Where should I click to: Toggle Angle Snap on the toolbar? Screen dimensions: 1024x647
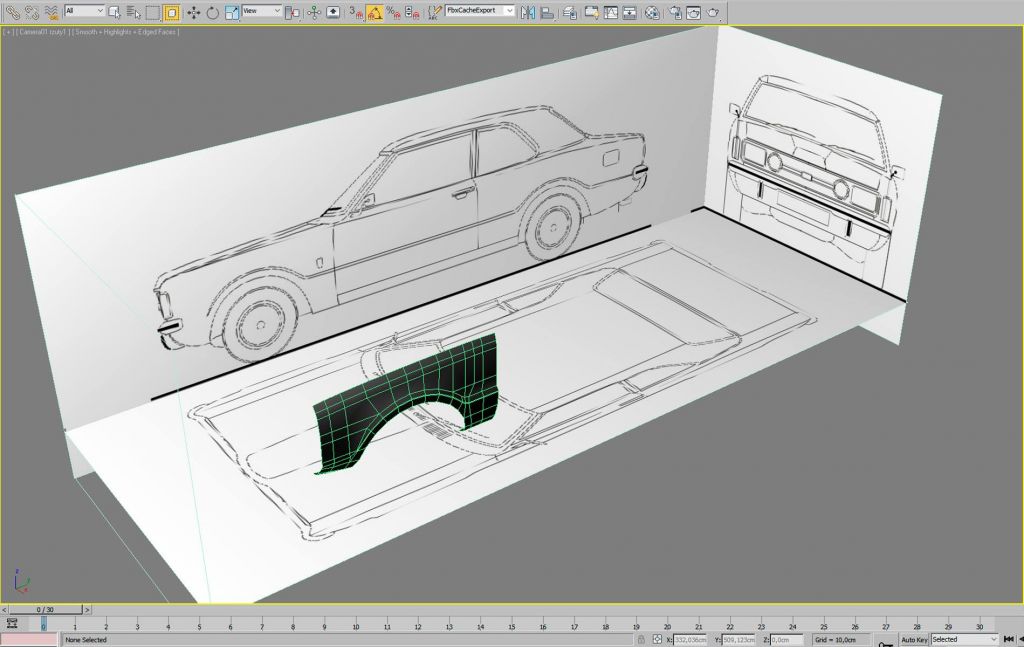pyautogui.click(x=373, y=12)
